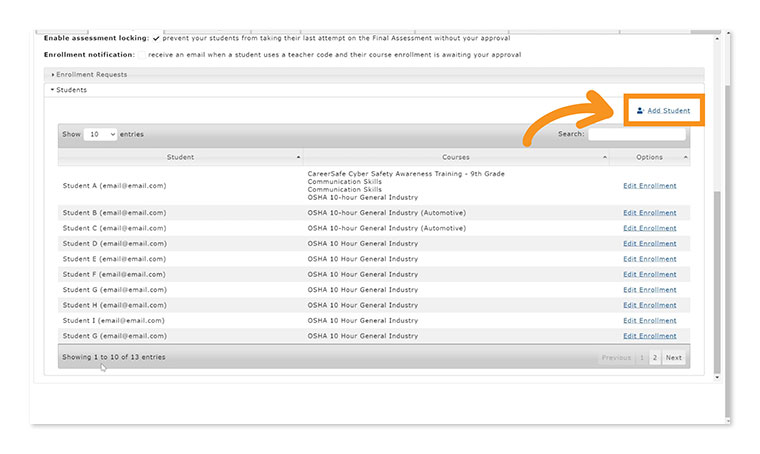760x454 pixels.
Task: Open the Show entries count dropdown
Action: 100,134
